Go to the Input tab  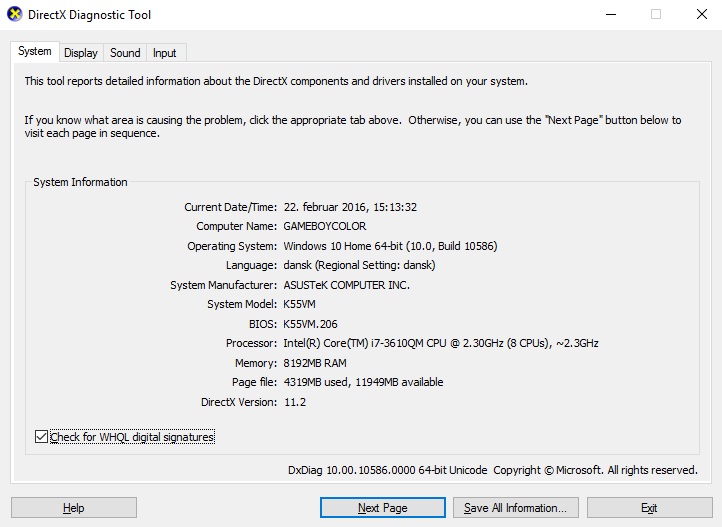165,53
